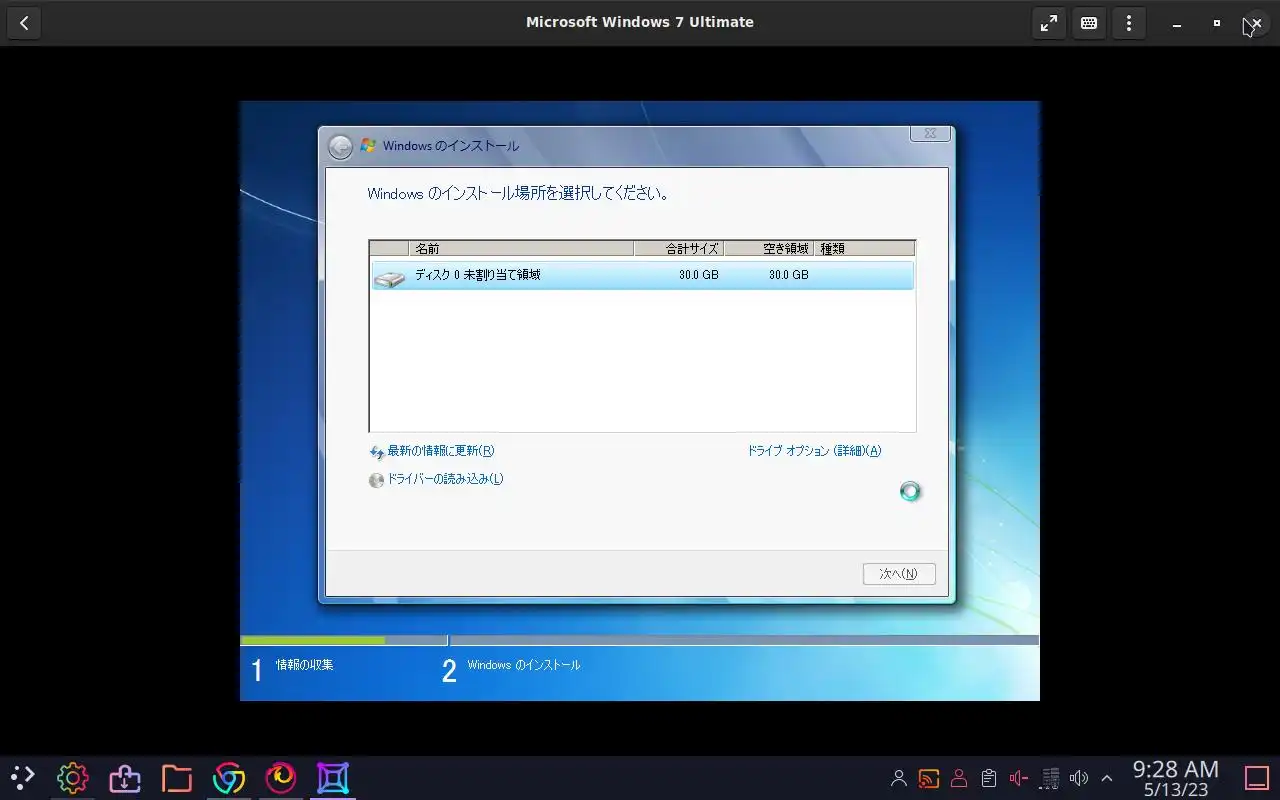
Task: Switch to the Boxes app in taskbar
Action: 333,777
